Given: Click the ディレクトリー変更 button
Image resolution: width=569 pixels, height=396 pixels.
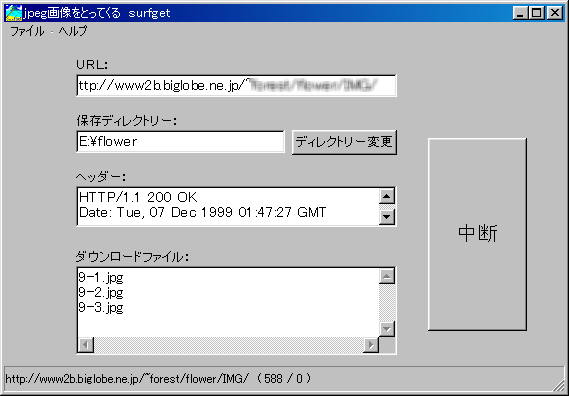Looking at the screenshot, I should [x=344, y=142].
